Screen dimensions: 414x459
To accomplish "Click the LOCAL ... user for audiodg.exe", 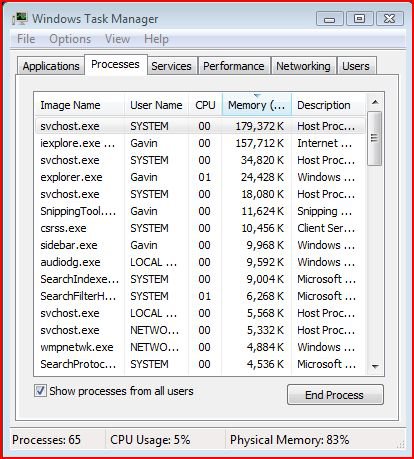I will pos(154,262).
